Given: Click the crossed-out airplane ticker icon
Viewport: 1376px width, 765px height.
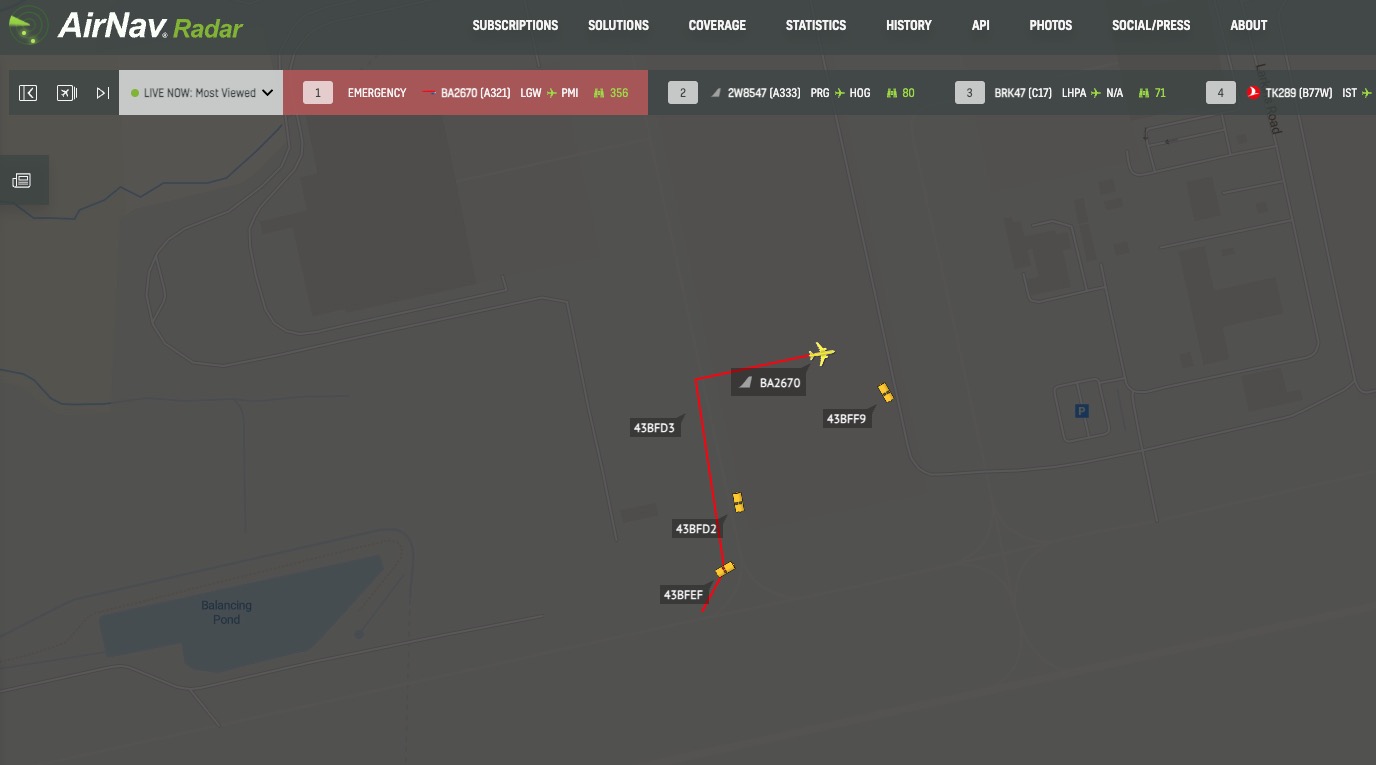Looking at the screenshot, I should tap(66, 93).
